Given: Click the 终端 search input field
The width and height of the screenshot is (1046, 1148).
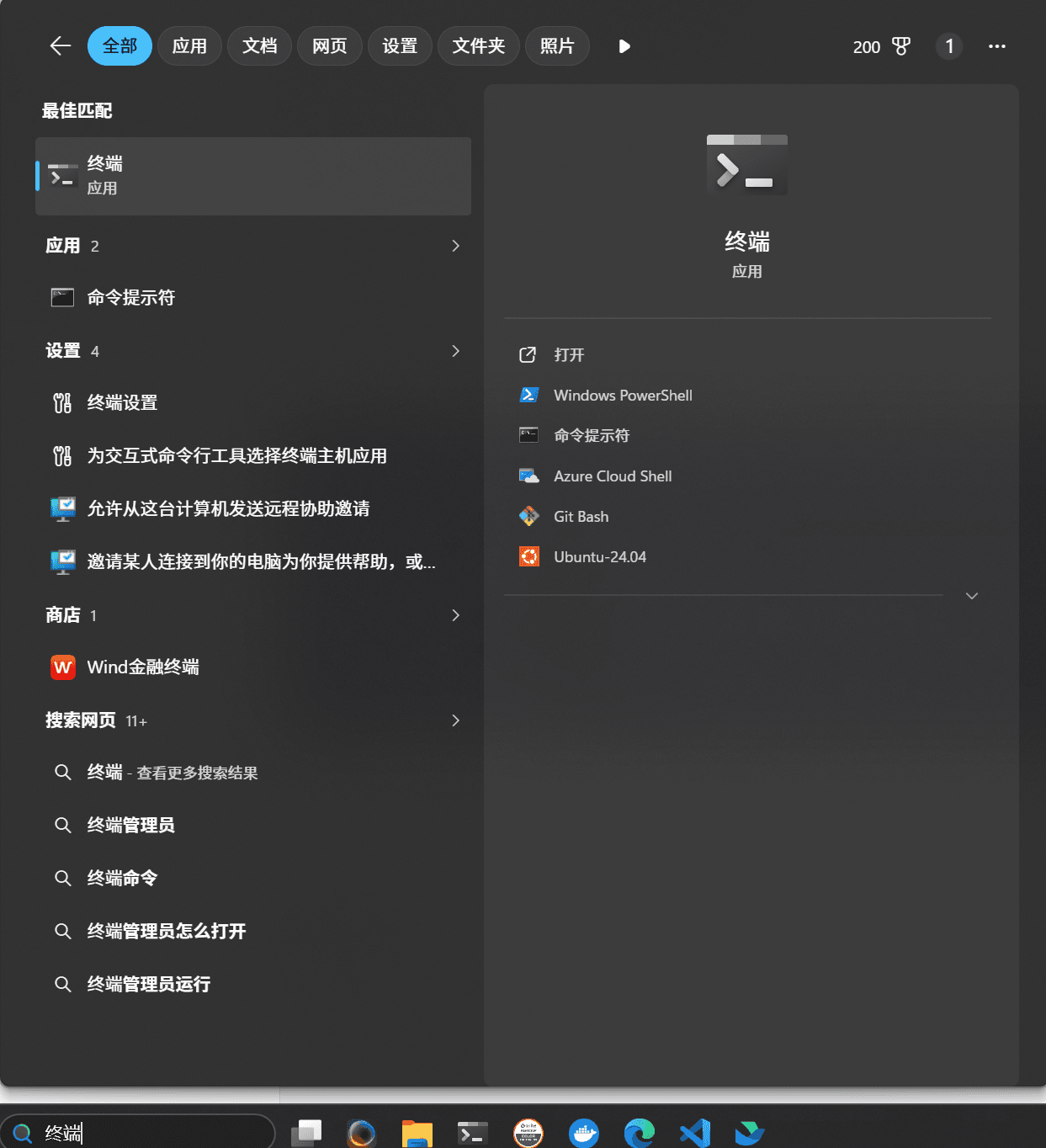Looking at the screenshot, I should [x=138, y=1133].
